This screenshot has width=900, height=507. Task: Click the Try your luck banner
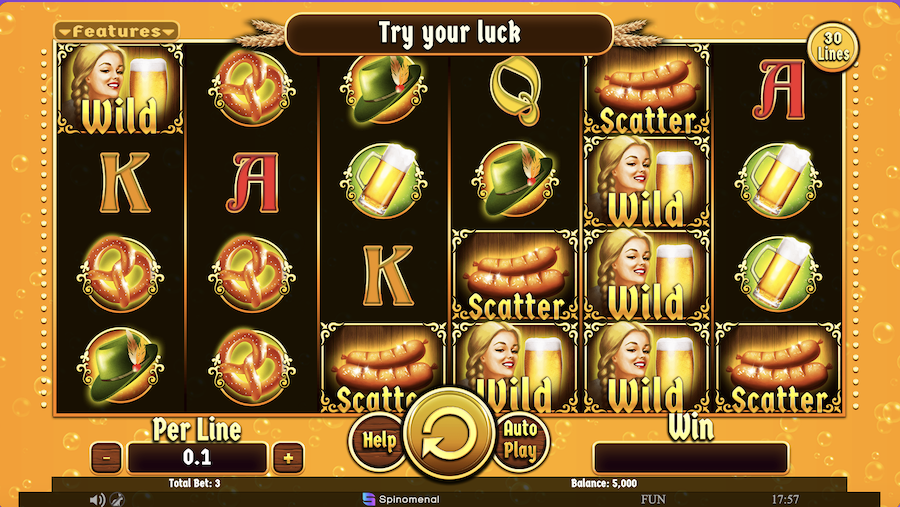coord(449,33)
